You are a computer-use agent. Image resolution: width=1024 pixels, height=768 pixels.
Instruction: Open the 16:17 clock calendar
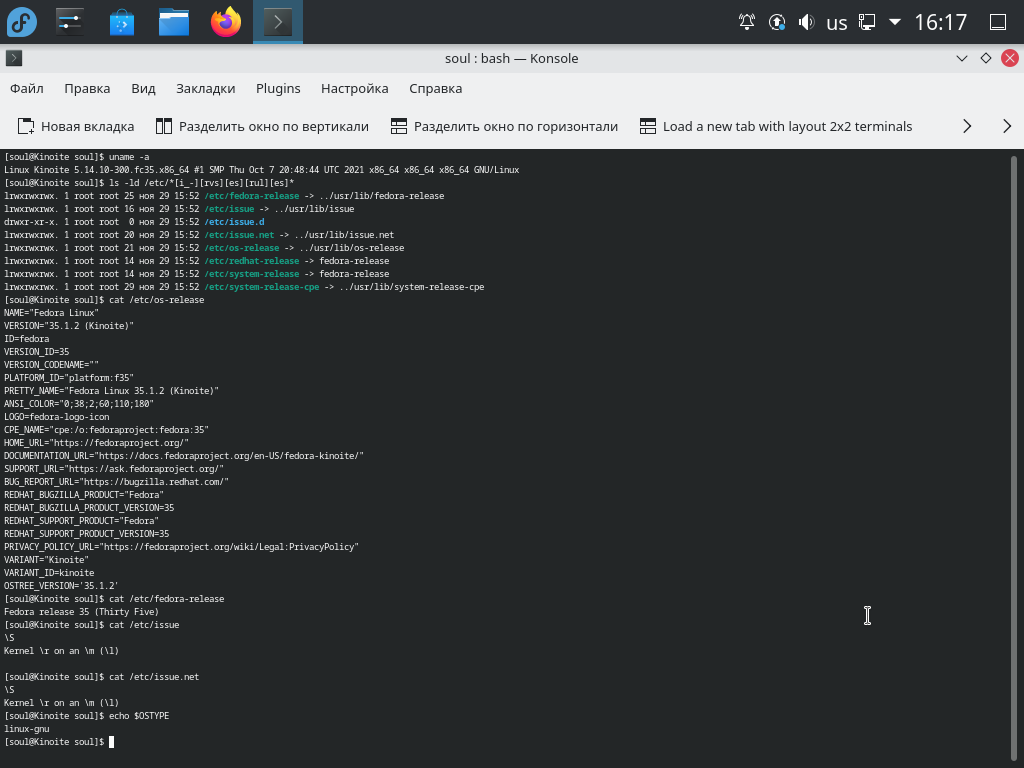point(940,22)
